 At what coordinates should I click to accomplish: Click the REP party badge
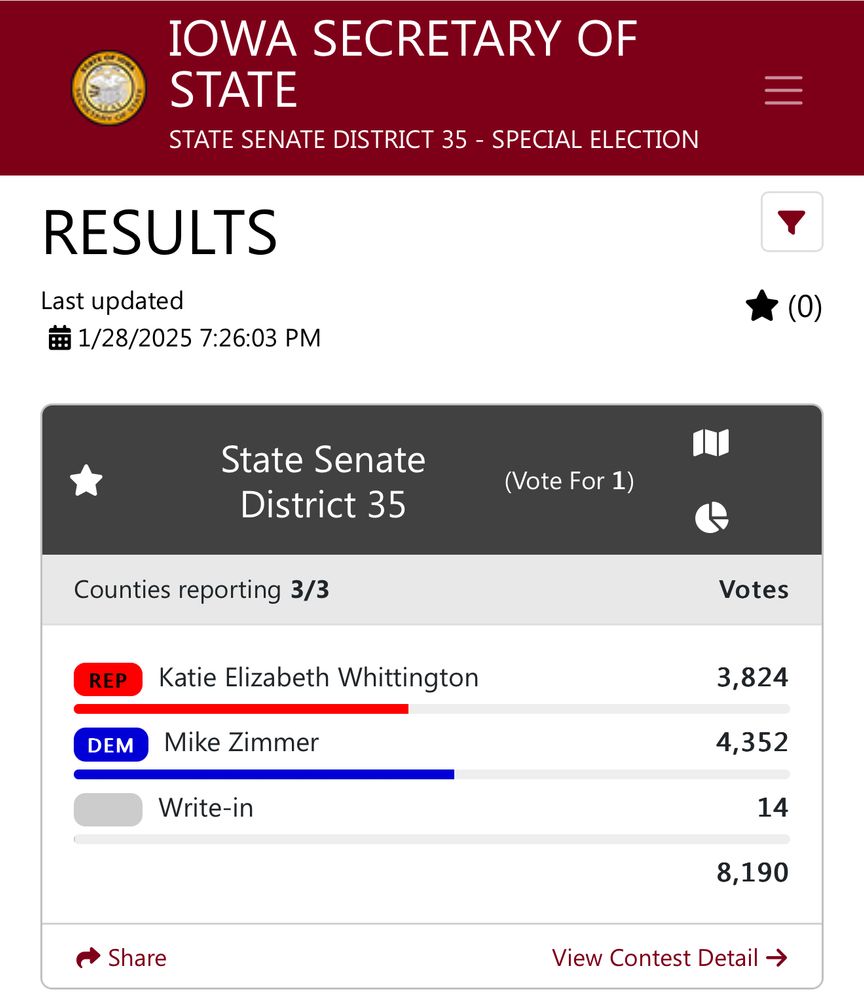click(x=108, y=680)
